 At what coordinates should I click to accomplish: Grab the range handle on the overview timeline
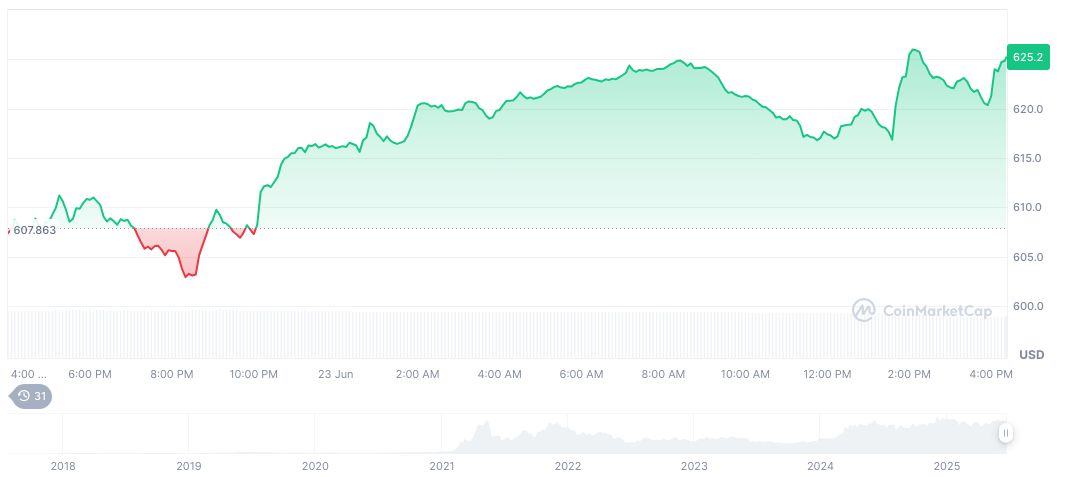[1005, 433]
